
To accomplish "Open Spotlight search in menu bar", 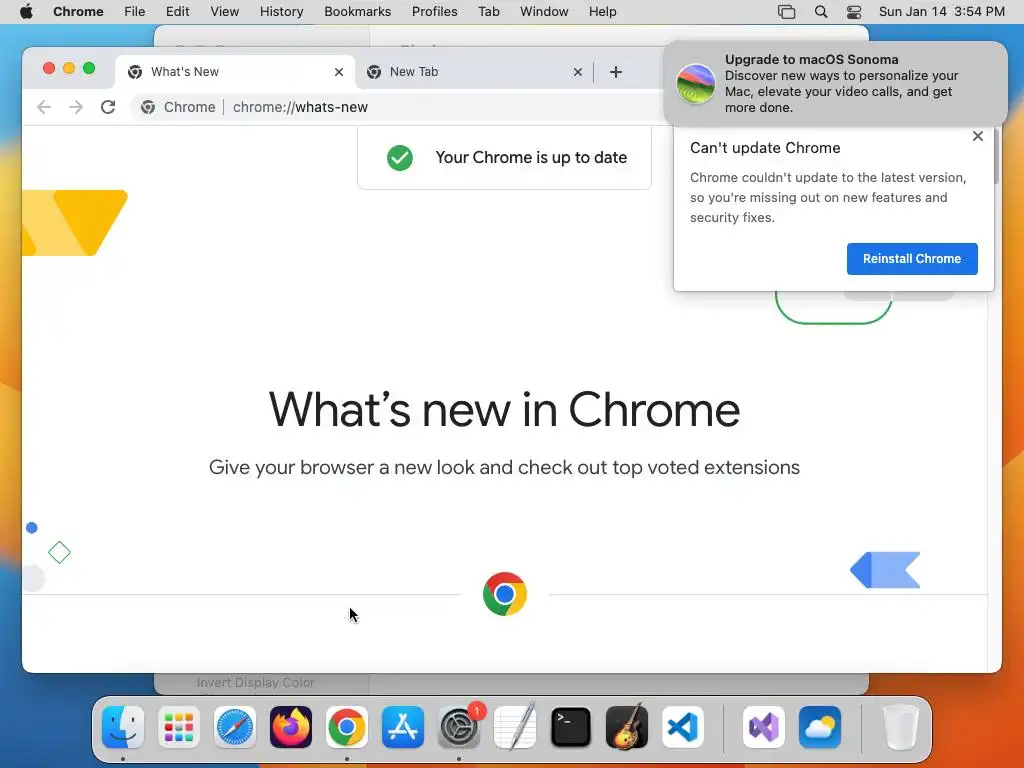I will click(x=821, y=12).
